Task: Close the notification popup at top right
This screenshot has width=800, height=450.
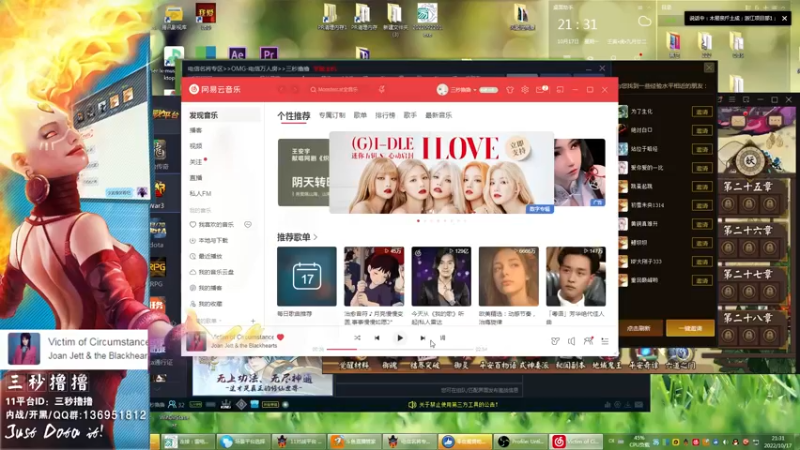Action: 784,18
